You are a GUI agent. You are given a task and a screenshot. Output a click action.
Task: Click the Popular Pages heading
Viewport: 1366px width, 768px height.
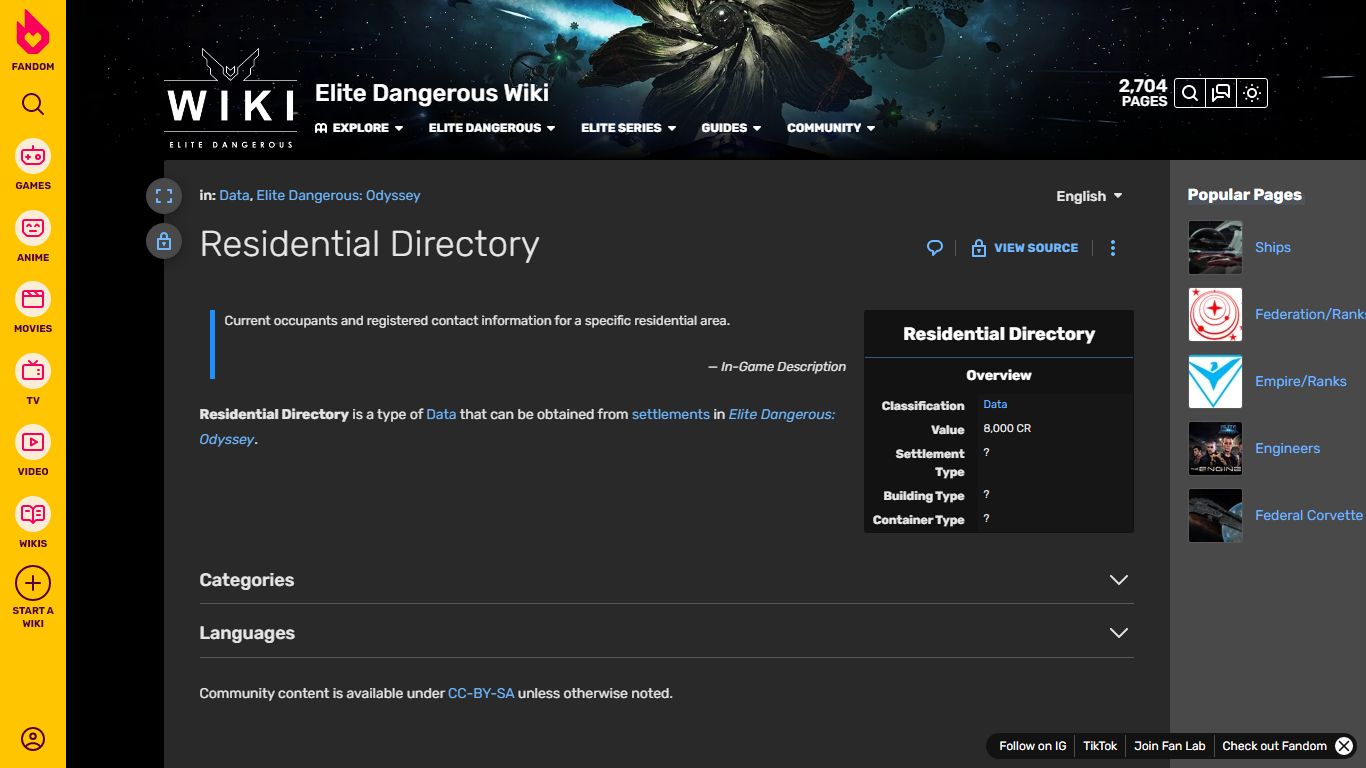(1245, 195)
